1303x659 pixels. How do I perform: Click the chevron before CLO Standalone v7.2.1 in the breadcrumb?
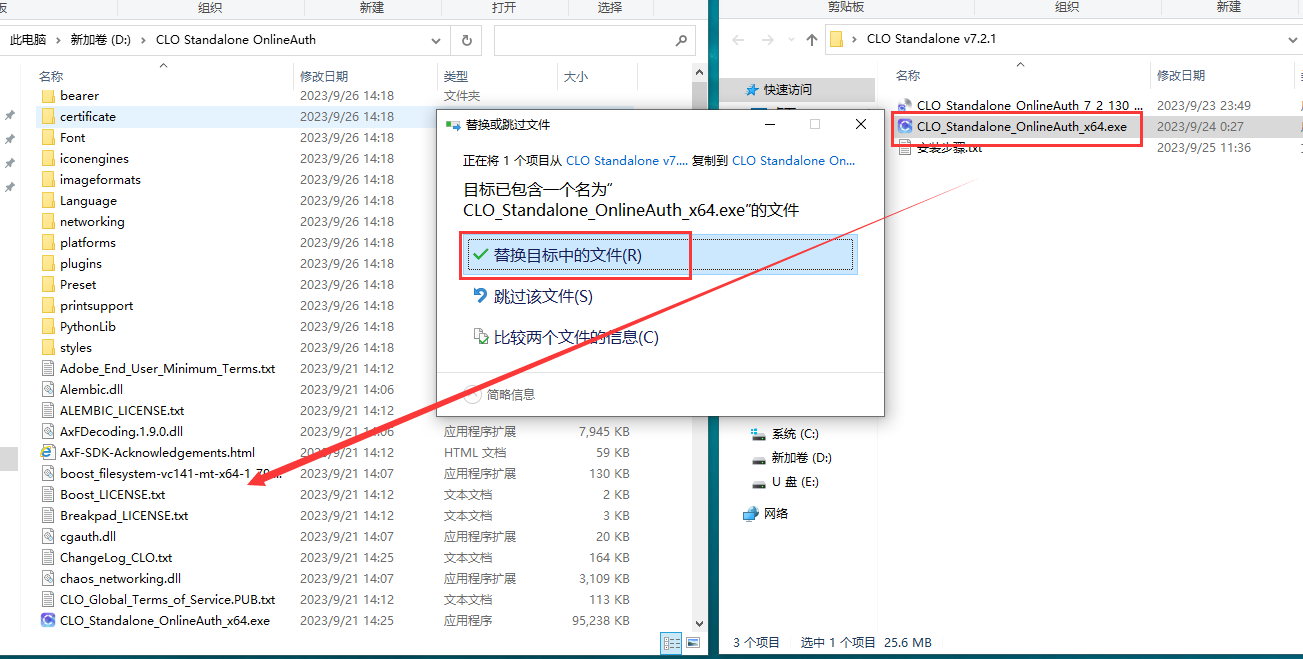[854, 40]
